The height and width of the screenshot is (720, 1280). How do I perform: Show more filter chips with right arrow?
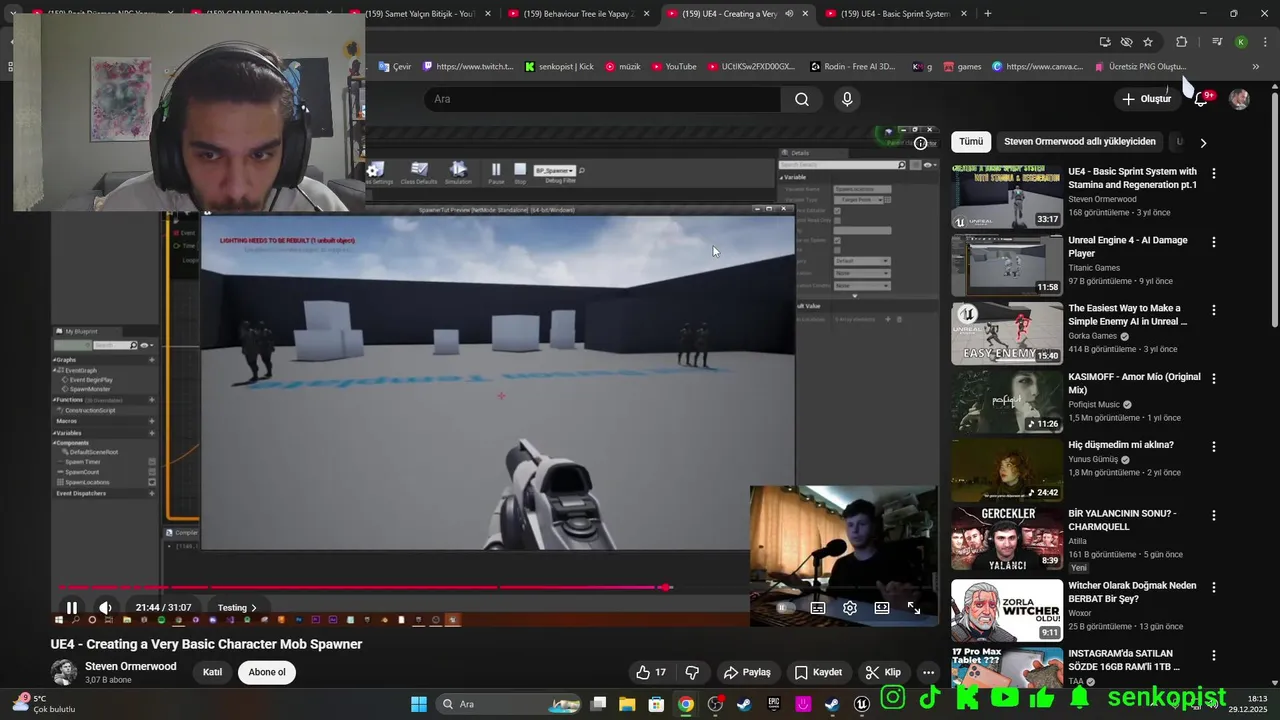(x=1203, y=142)
